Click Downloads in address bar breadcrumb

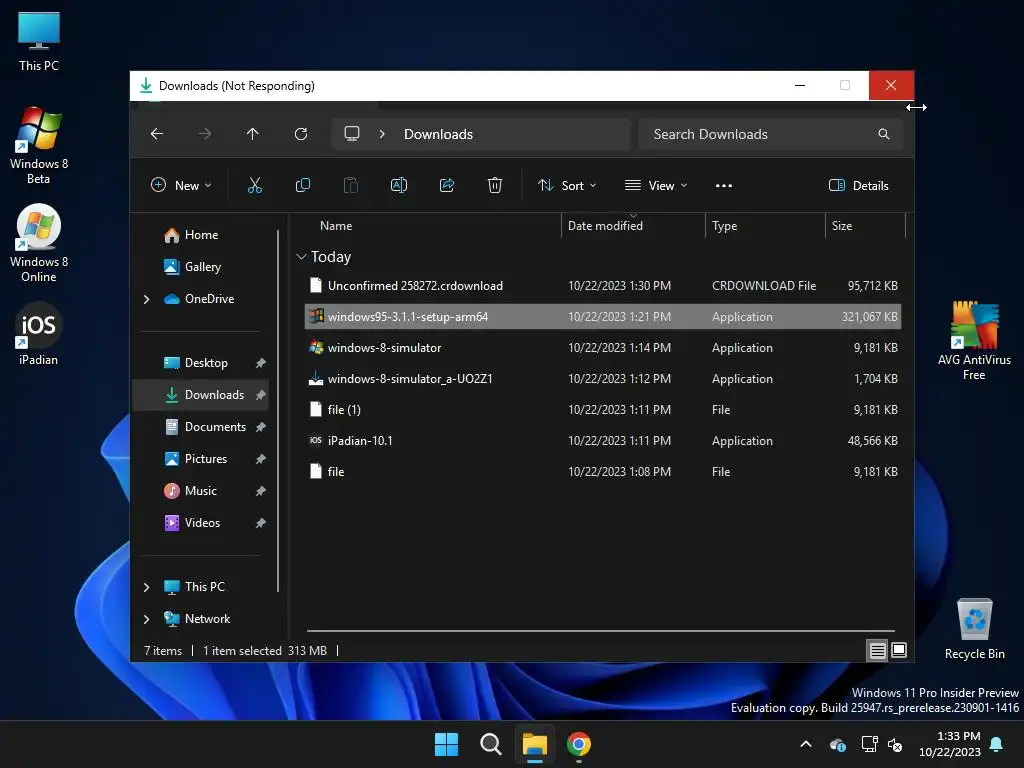(438, 134)
